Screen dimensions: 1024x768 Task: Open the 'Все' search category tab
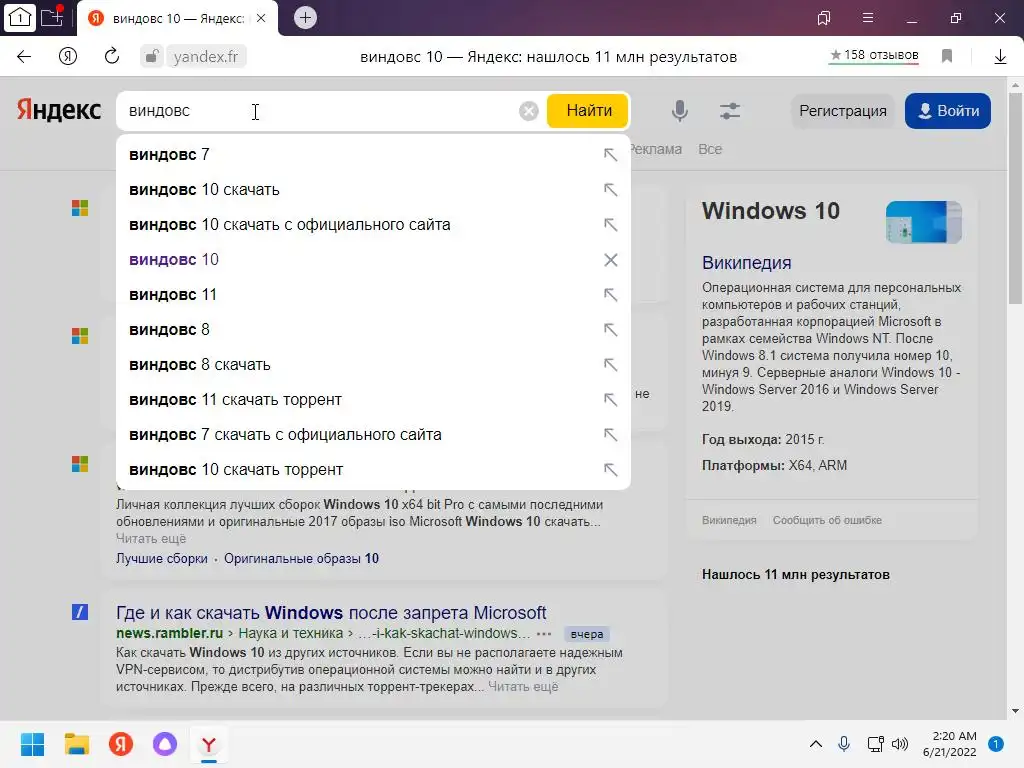click(x=710, y=149)
